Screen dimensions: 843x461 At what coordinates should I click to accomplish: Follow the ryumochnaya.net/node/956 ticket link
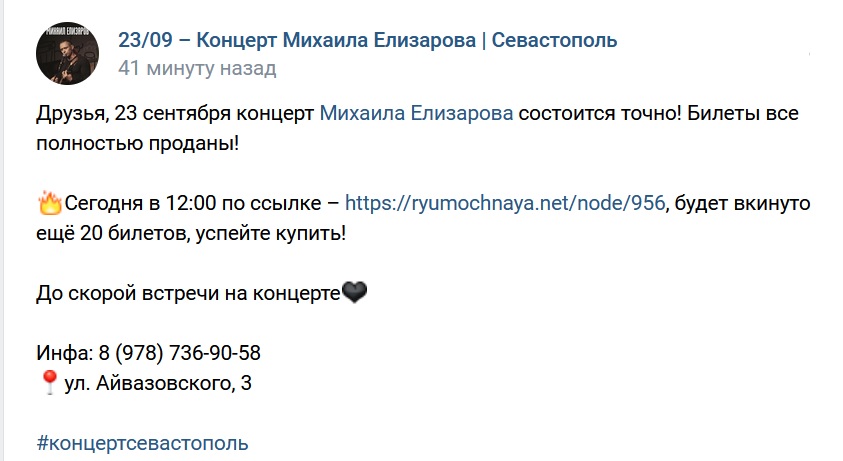point(505,203)
